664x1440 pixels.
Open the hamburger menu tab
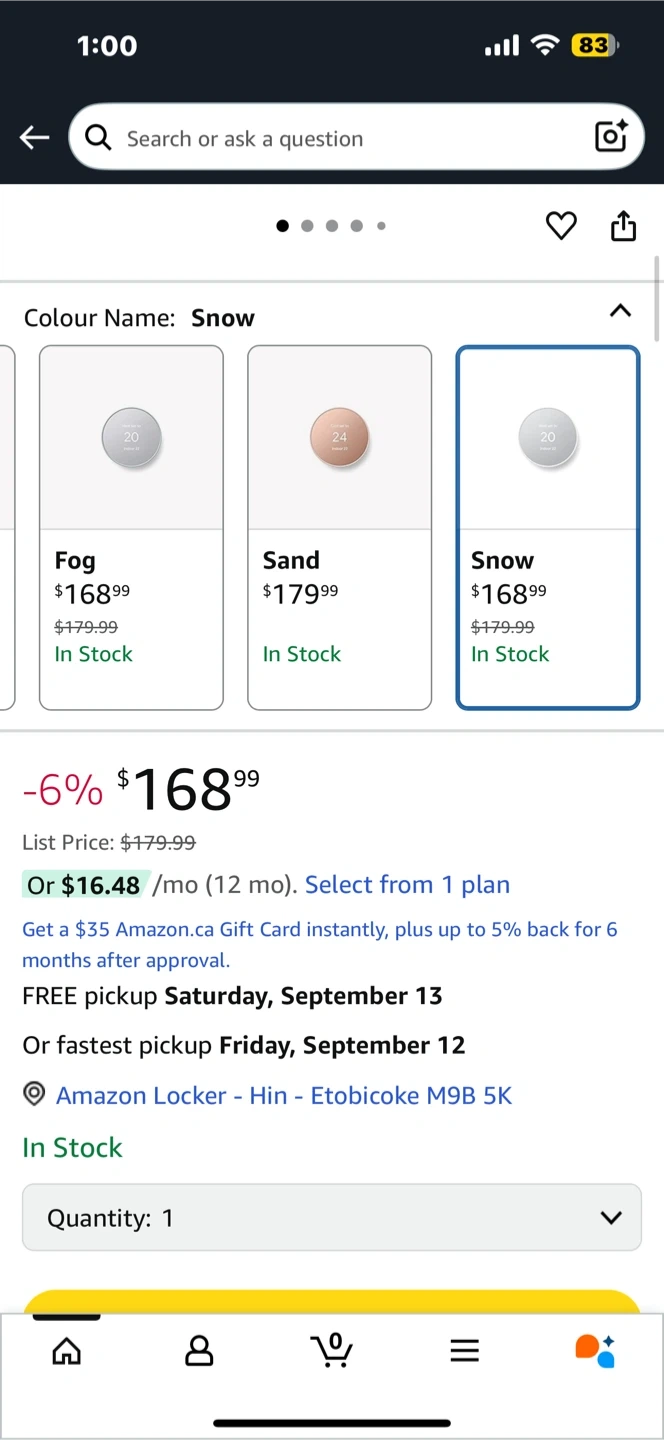click(x=464, y=1351)
